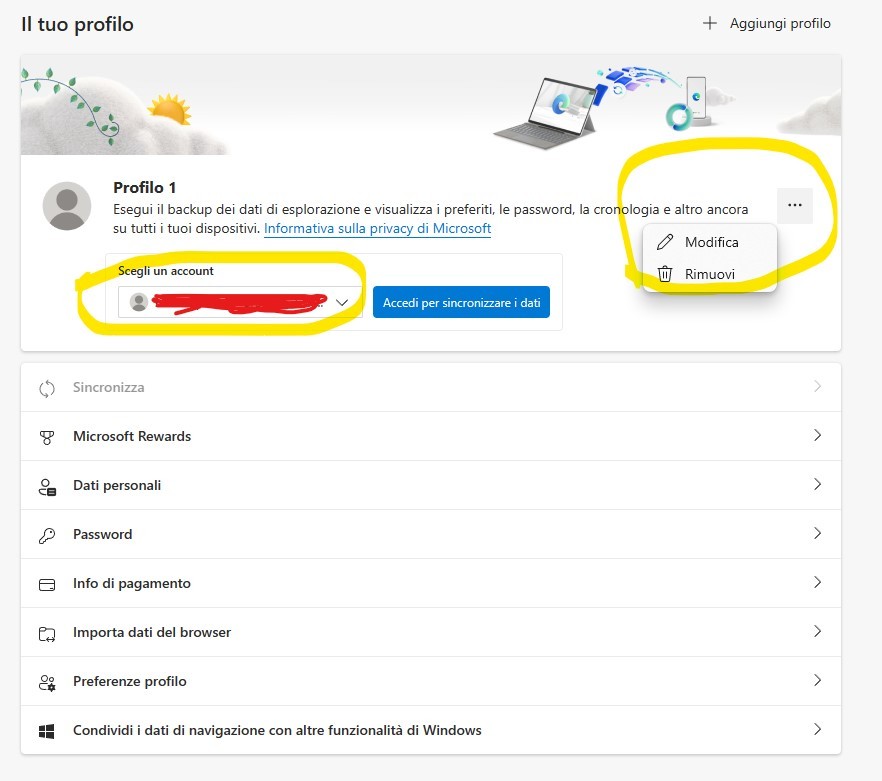Click the Microsoft Rewards trophy icon
Image resolution: width=882 pixels, height=781 pixels.
coord(47,437)
